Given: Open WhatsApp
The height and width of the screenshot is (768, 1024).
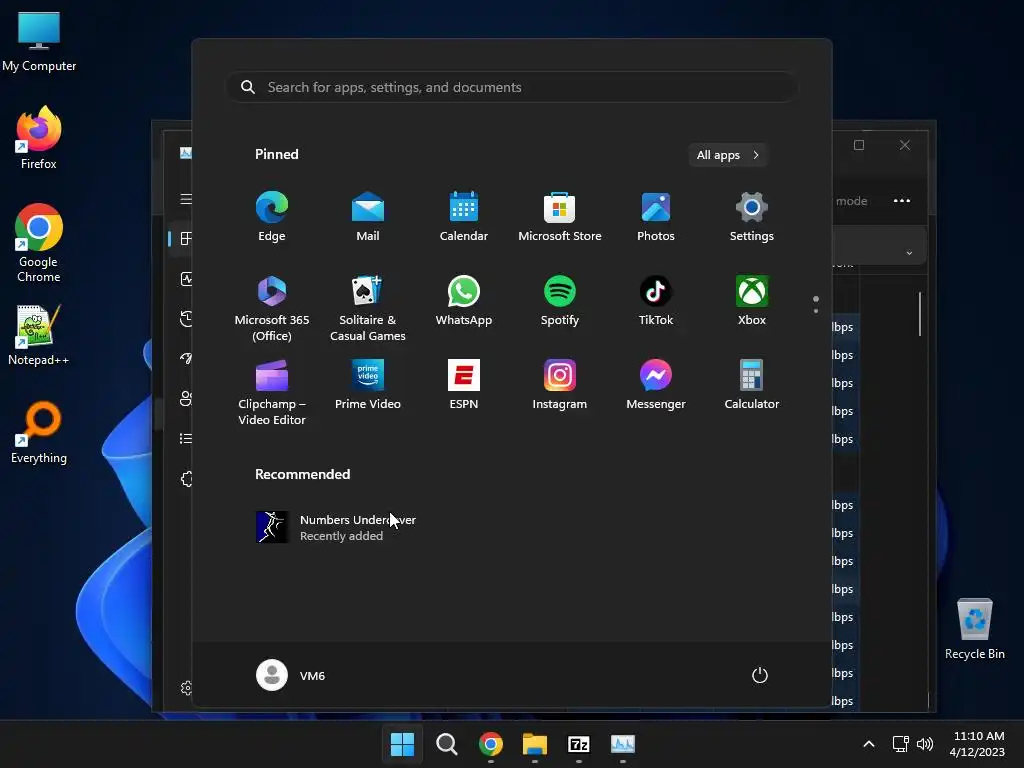Looking at the screenshot, I should tap(464, 301).
